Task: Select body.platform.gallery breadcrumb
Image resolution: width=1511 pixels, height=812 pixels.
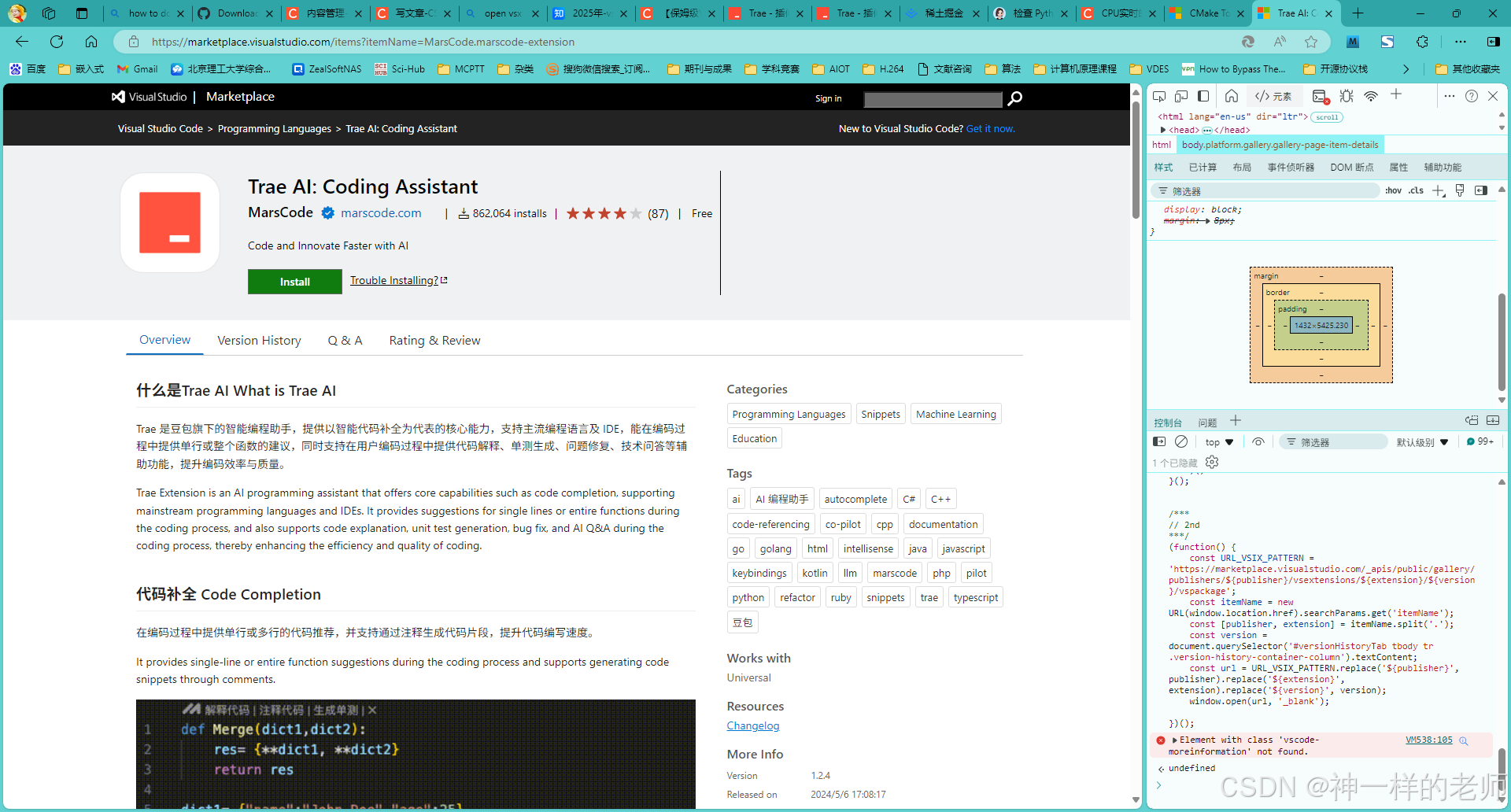Action: [x=1280, y=145]
